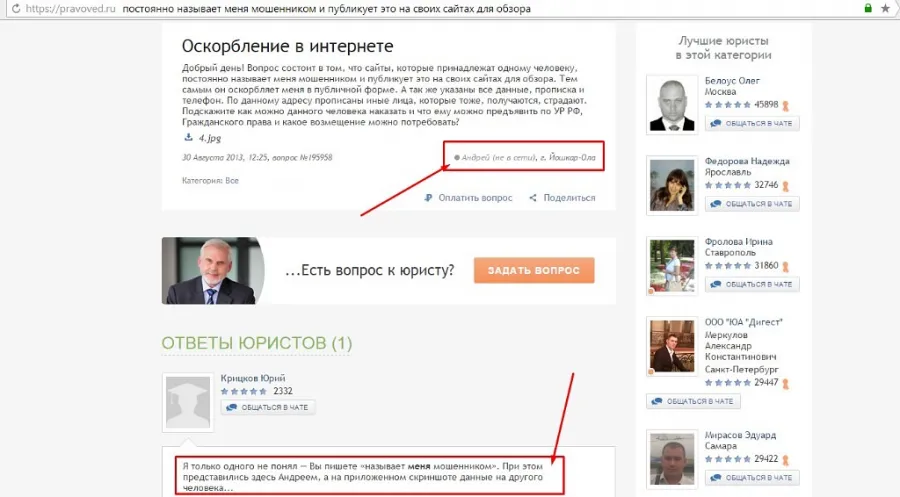Click the ruble icon beside Оплатить вопрос
The width and height of the screenshot is (900, 497).
pos(428,197)
